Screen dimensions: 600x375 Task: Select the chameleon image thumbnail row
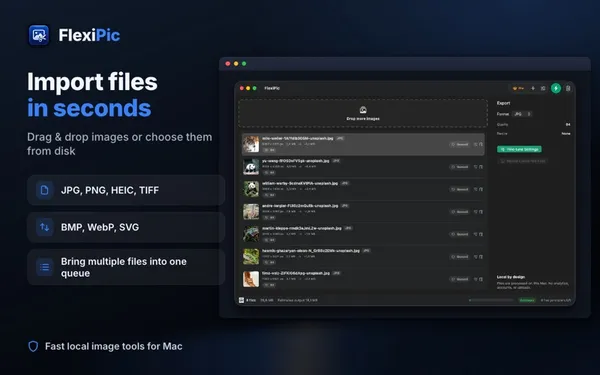(363, 234)
